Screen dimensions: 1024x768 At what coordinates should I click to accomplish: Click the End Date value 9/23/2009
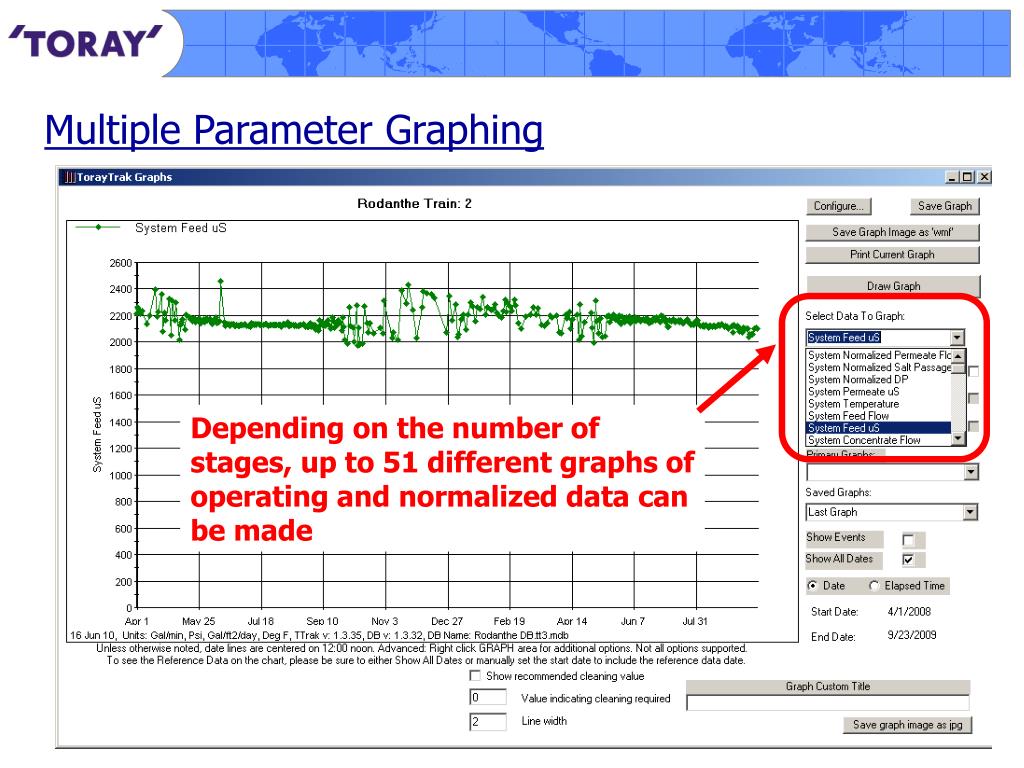[x=912, y=635]
